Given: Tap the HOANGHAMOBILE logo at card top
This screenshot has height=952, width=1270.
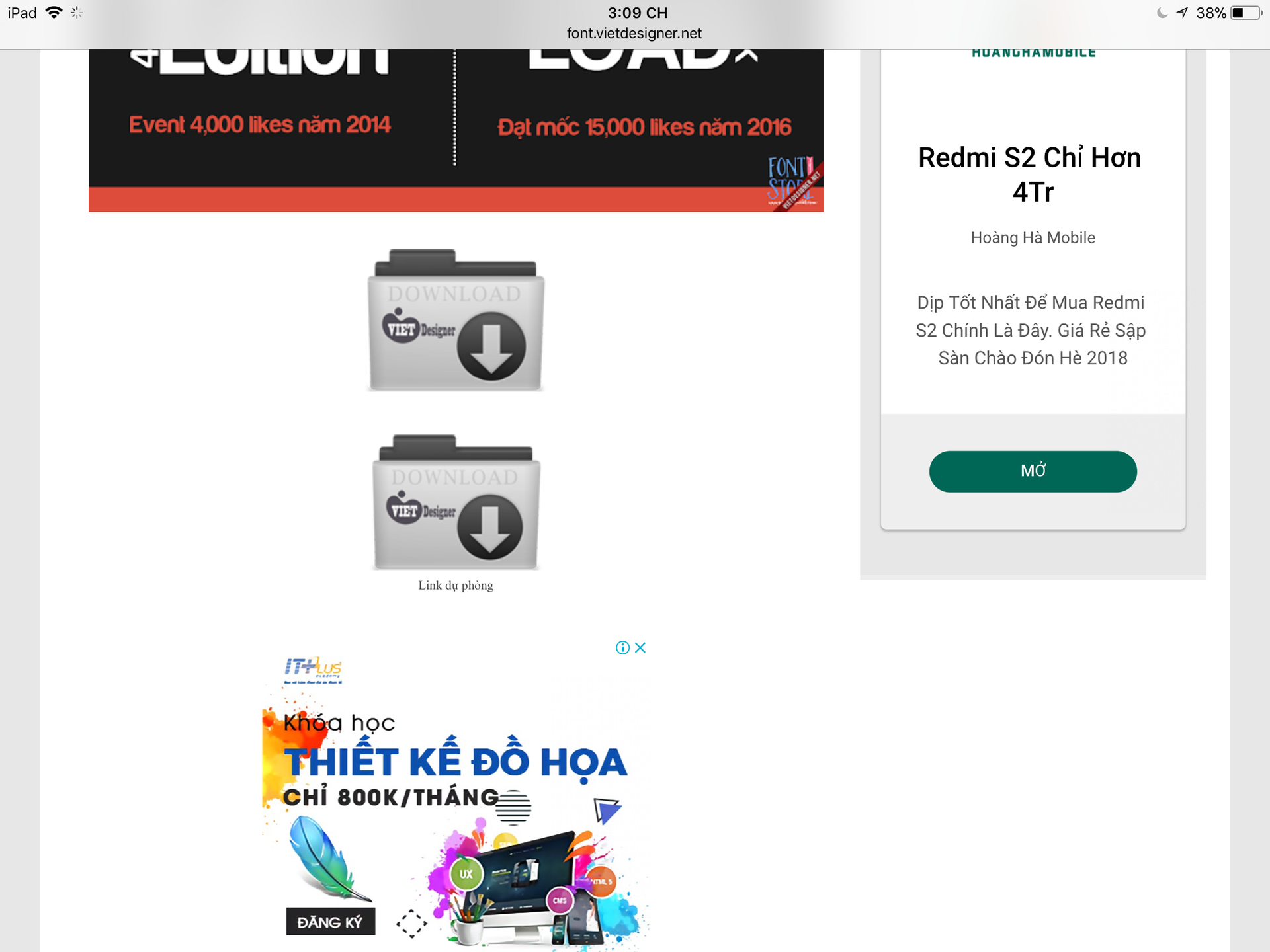Looking at the screenshot, I should click(1033, 53).
